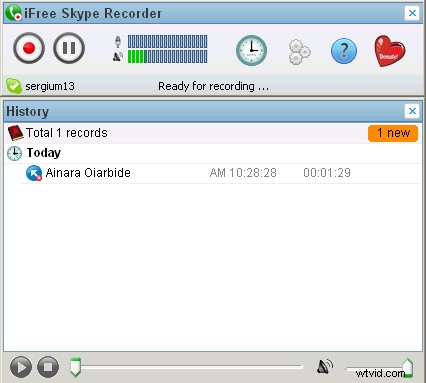The height and width of the screenshot is (383, 426).
Task: Click the call icon beside Ainara Oiarbide
Action: pos(34,173)
